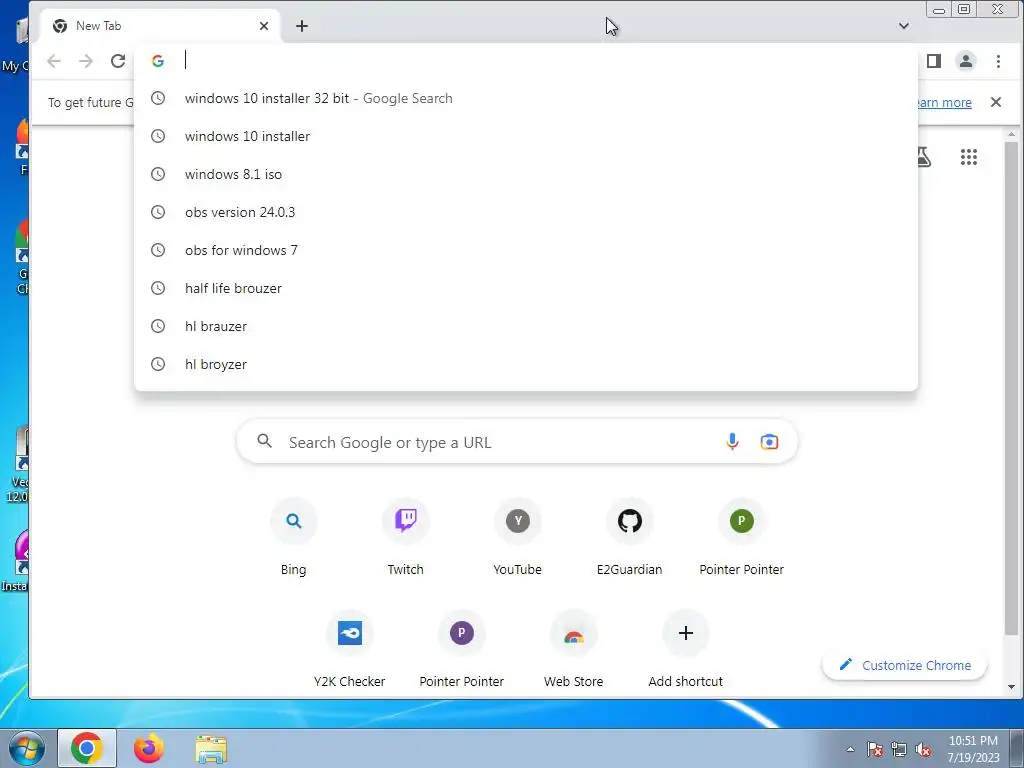Select suggestion windows 10 installer 32 bit
The height and width of the screenshot is (768, 1024).
pyautogui.click(x=526, y=98)
